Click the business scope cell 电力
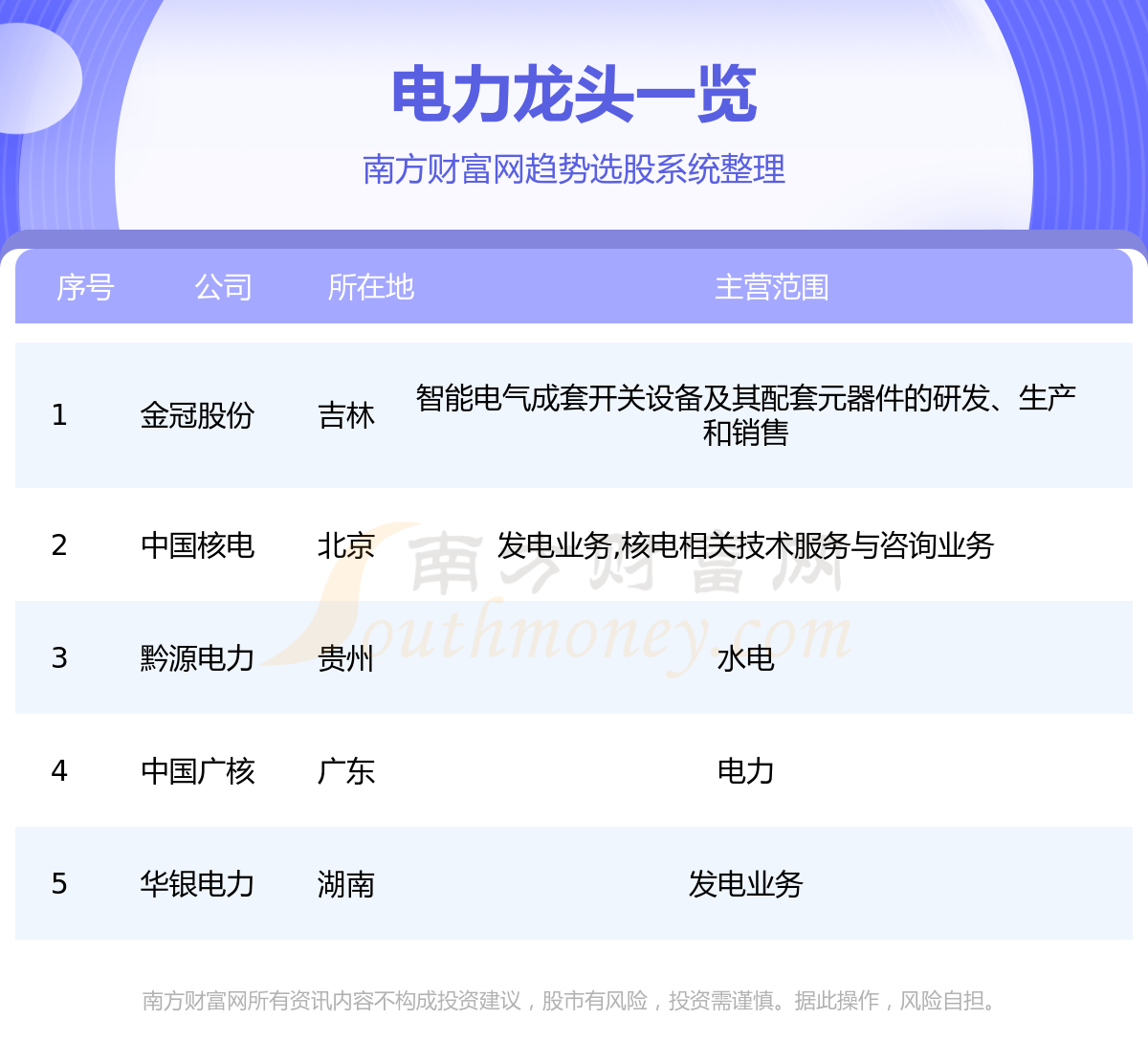 [745, 771]
